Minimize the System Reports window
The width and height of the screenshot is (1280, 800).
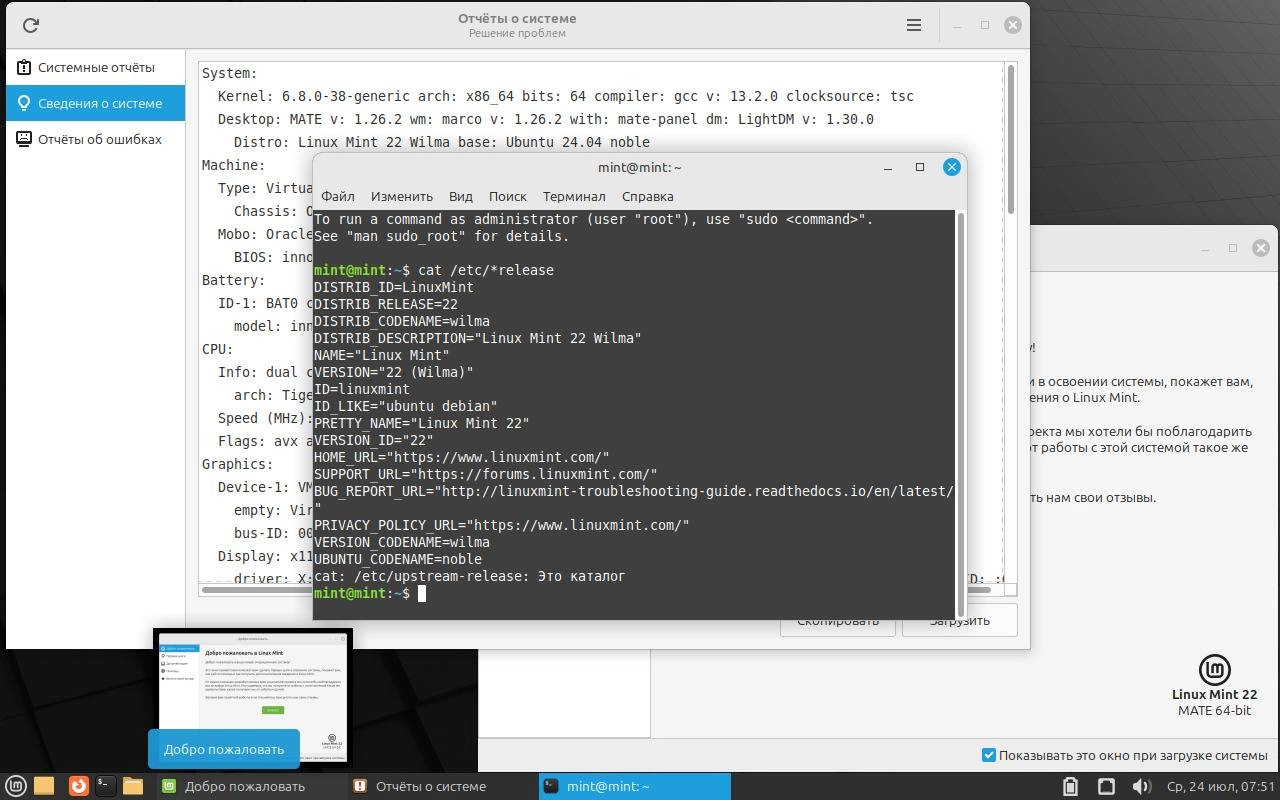pos(956,25)
